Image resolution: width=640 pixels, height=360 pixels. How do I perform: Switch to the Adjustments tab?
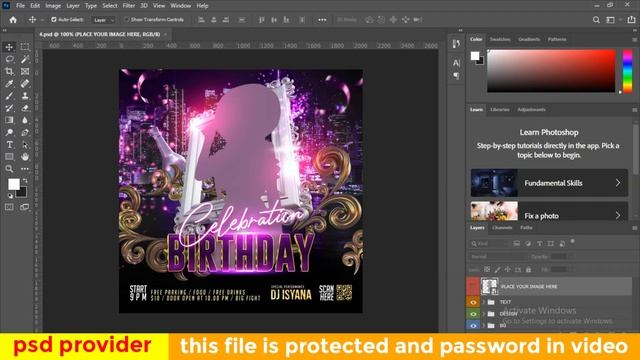click(x=531, y=109)
